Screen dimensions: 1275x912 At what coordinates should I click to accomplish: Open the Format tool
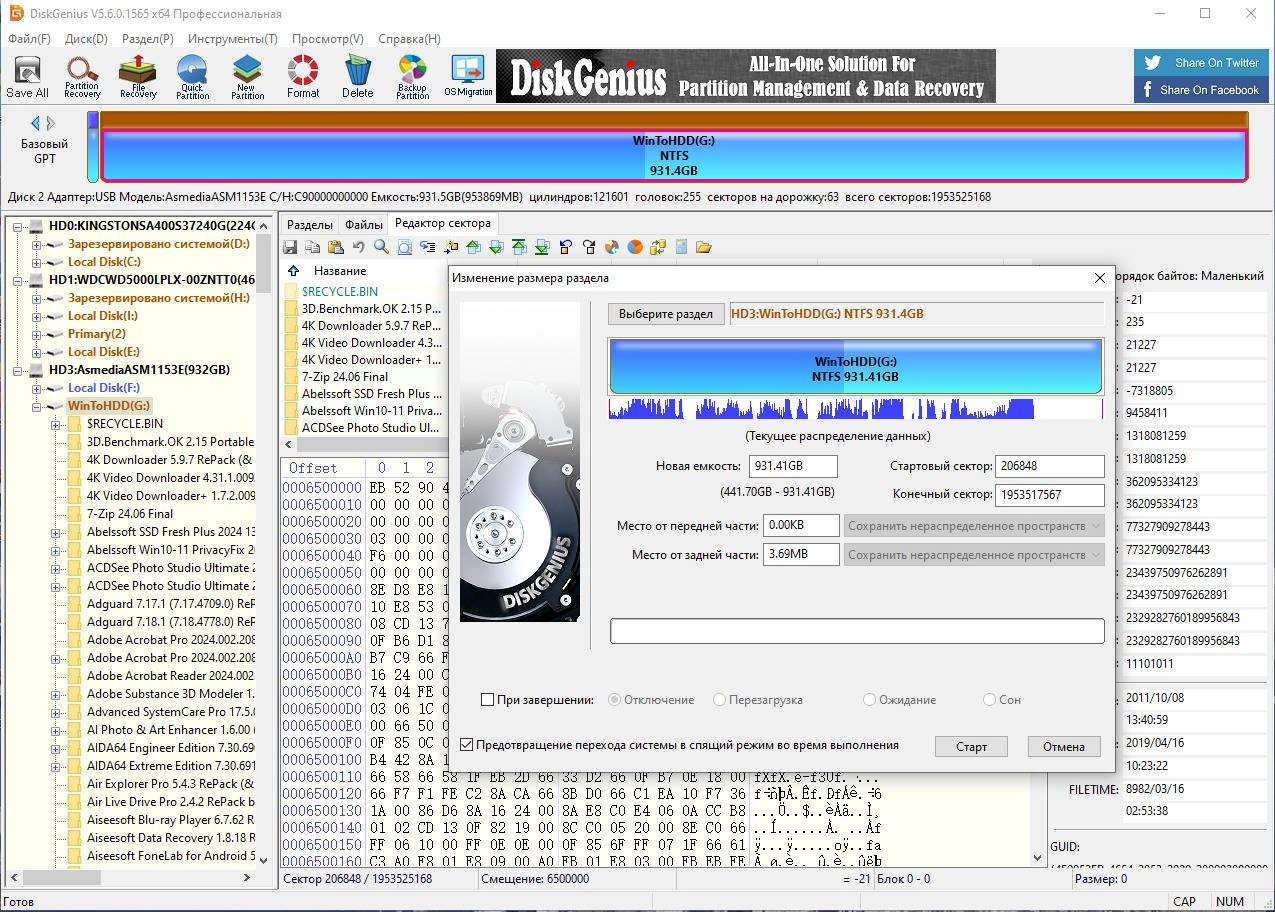click(x=303, y=73)
